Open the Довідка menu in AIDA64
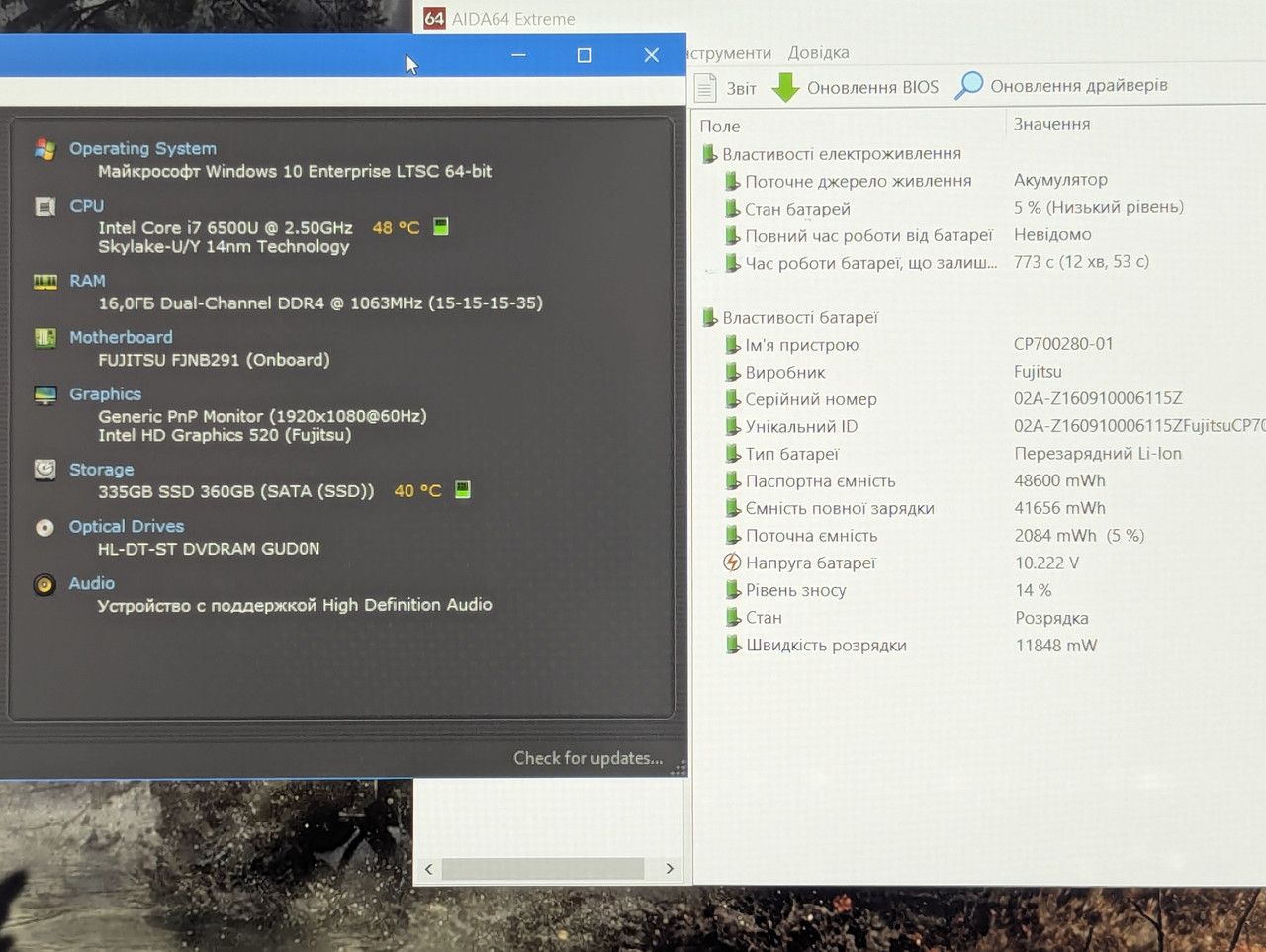The image size is (1266, 952). (818, 53)
